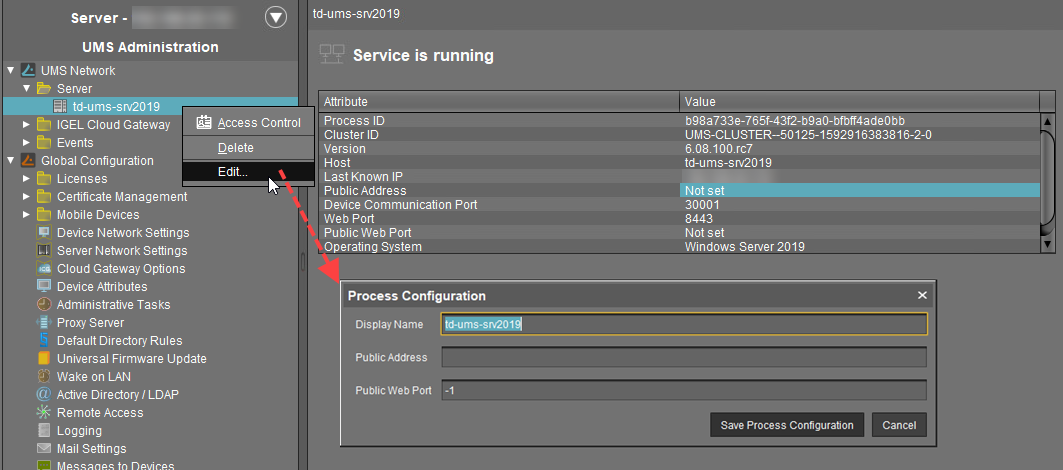Choose Edit... from the context menu

[232, 172]
